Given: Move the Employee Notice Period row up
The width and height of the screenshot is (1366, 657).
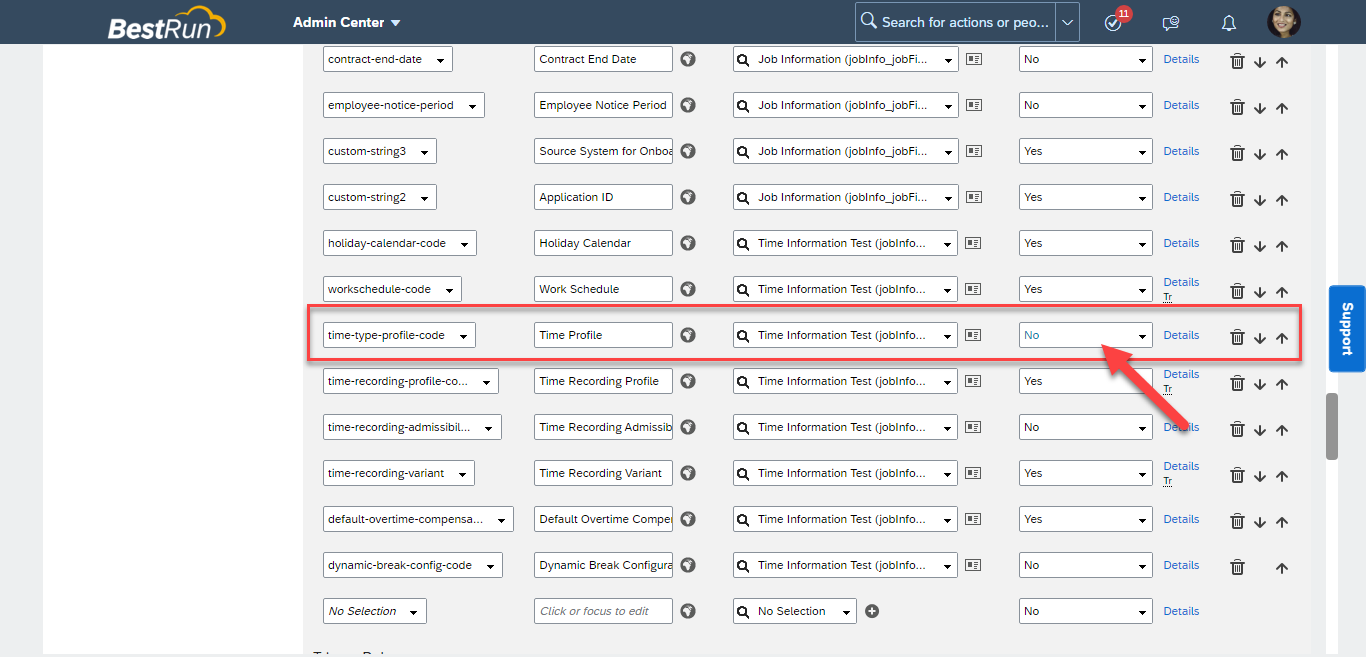Looking at the screenshot, I should [1282, 108].
